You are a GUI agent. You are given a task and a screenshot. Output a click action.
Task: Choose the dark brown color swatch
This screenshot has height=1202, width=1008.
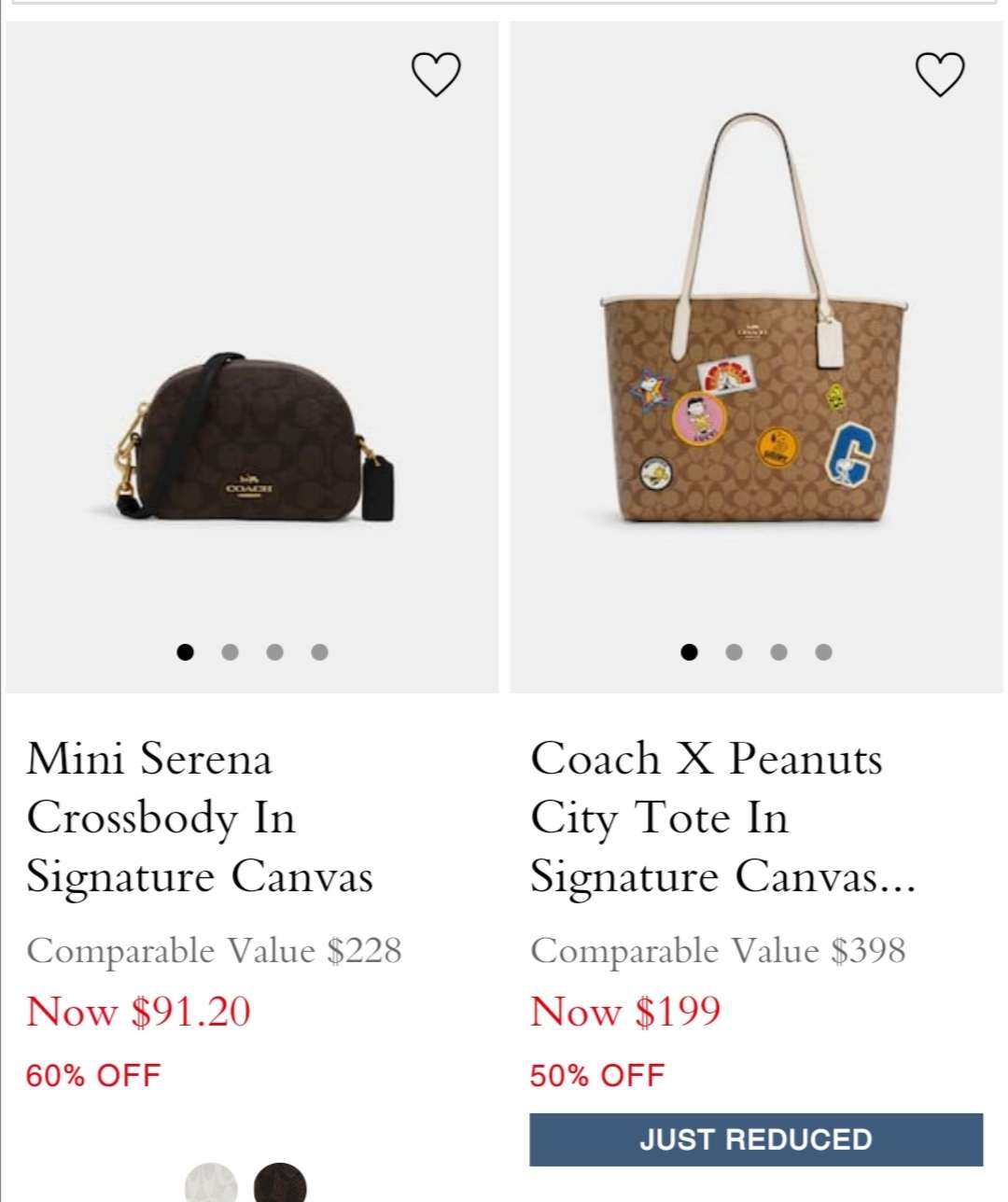(280, 1182)
